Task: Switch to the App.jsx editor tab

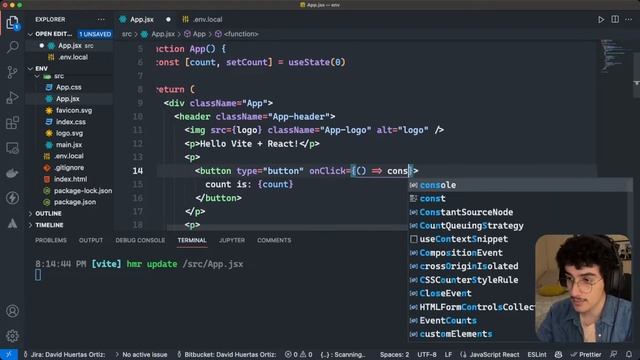Action: coord(141,20)
